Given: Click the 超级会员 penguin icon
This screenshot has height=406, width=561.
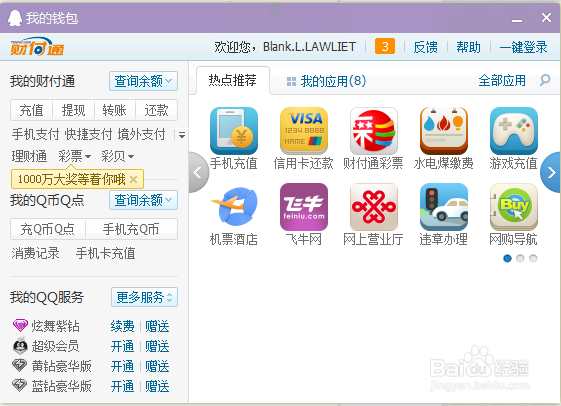Looking at the screenshot, I should [20, 346].
